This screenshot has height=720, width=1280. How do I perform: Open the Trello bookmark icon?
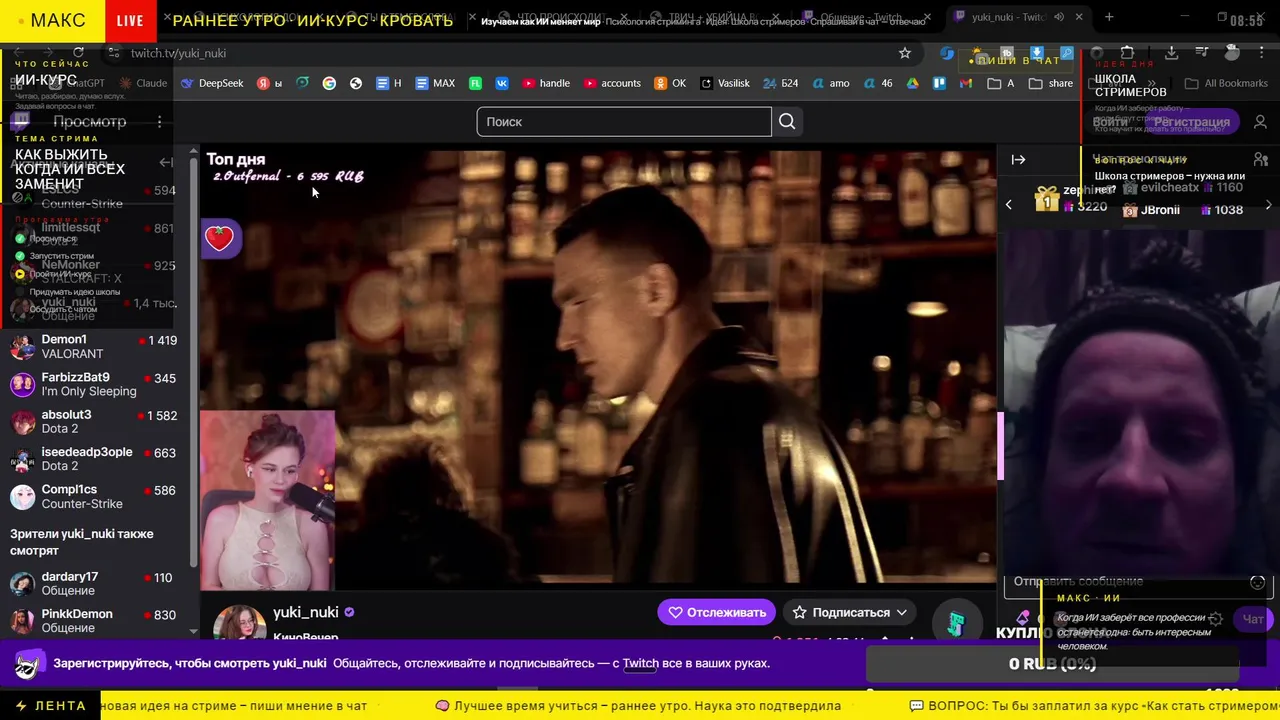click(939, 83)
